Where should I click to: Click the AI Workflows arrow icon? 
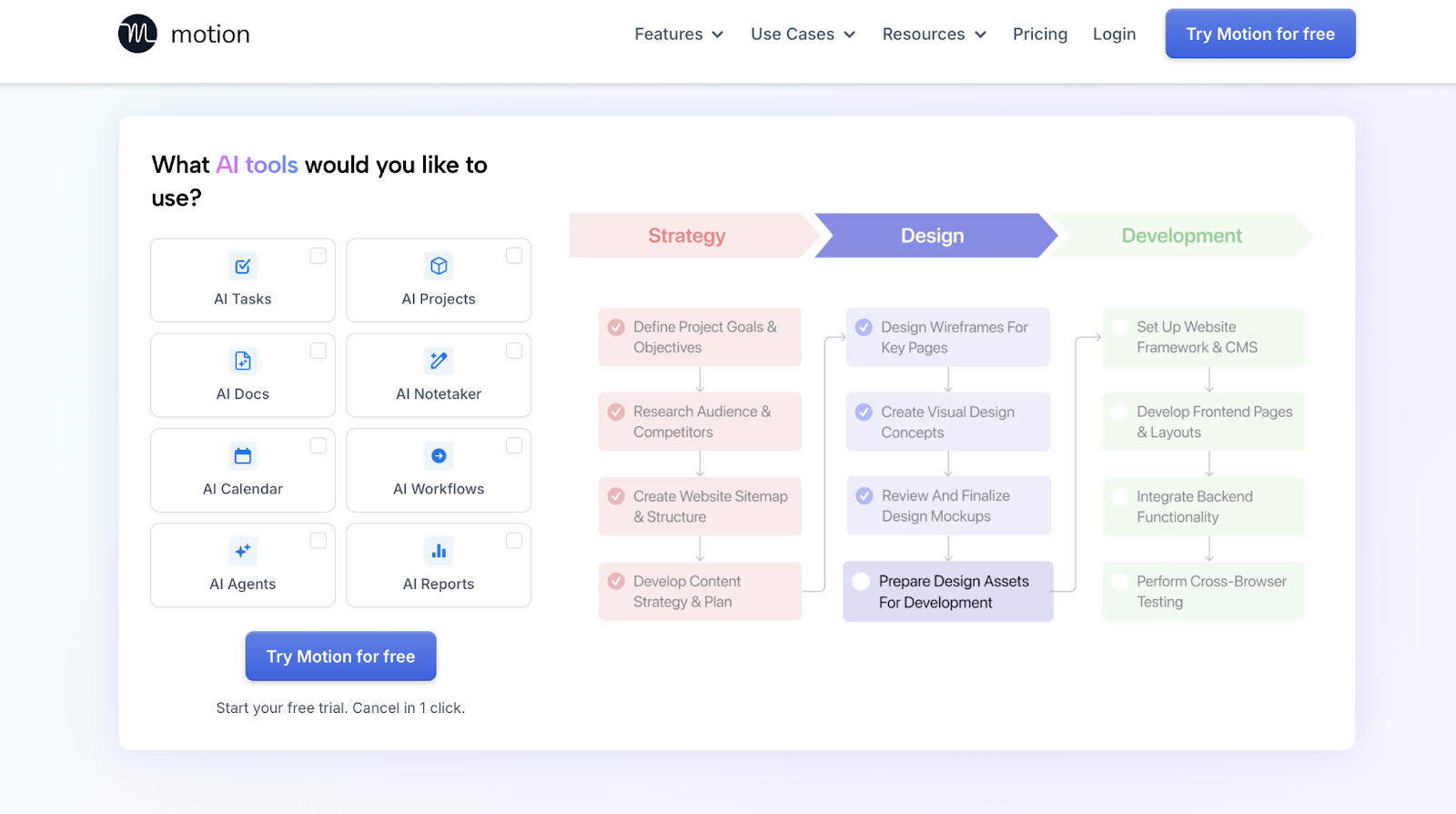439,456
